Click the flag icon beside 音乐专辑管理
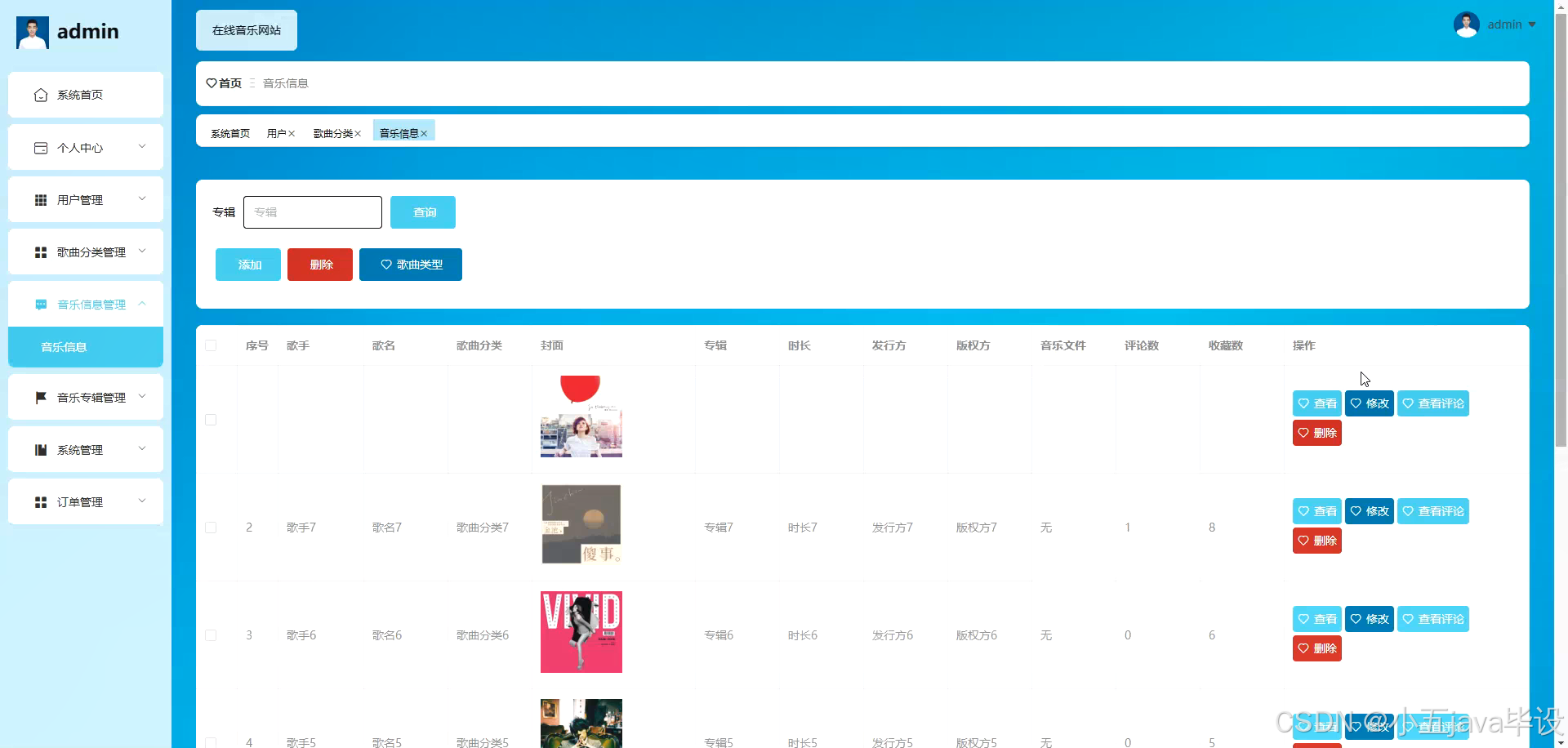1568x748 pixels. [x=41, y=398]
